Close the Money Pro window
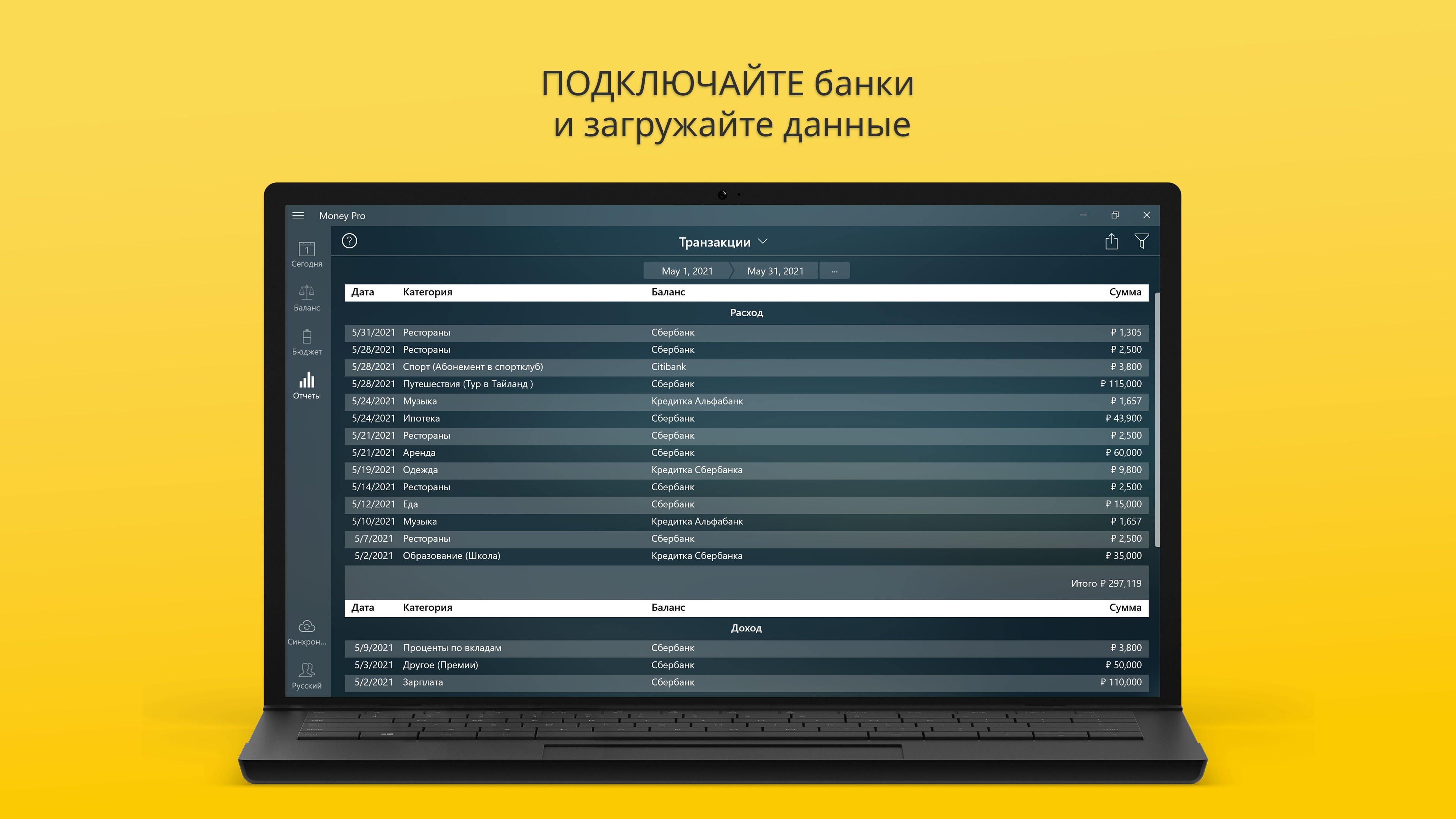The width and height of the screenshot is (1456, 819). [x=1146, y=215]
